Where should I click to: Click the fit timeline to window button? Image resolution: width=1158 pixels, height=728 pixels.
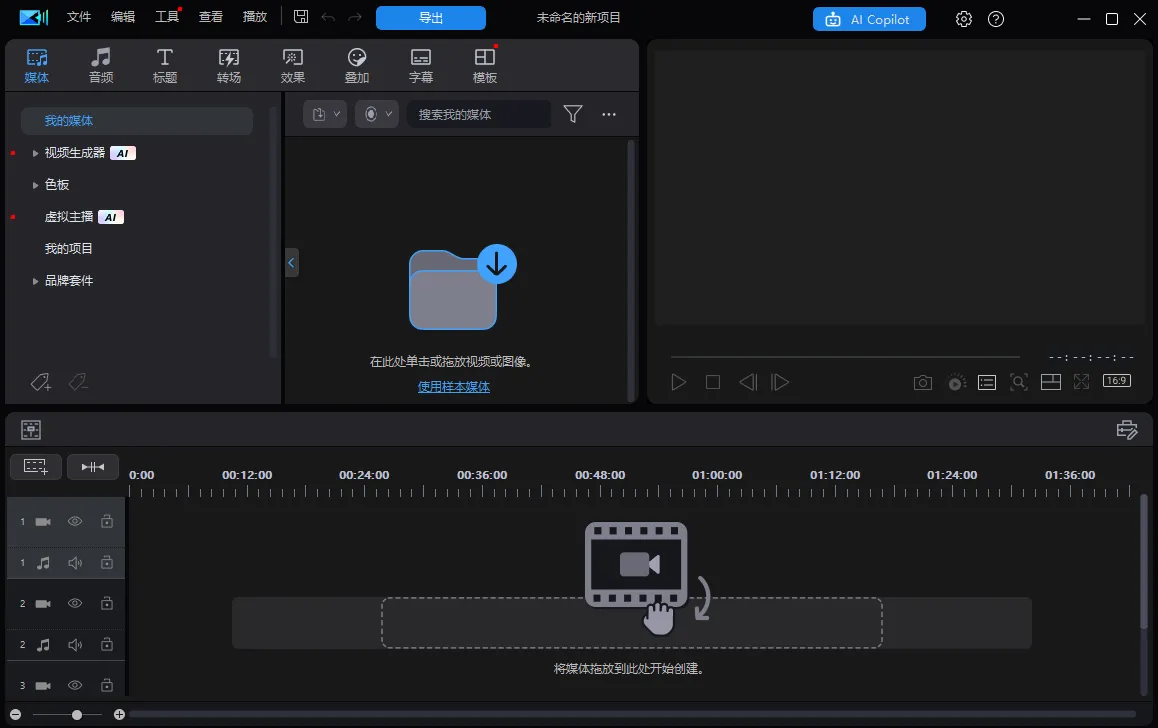(93, 466)
